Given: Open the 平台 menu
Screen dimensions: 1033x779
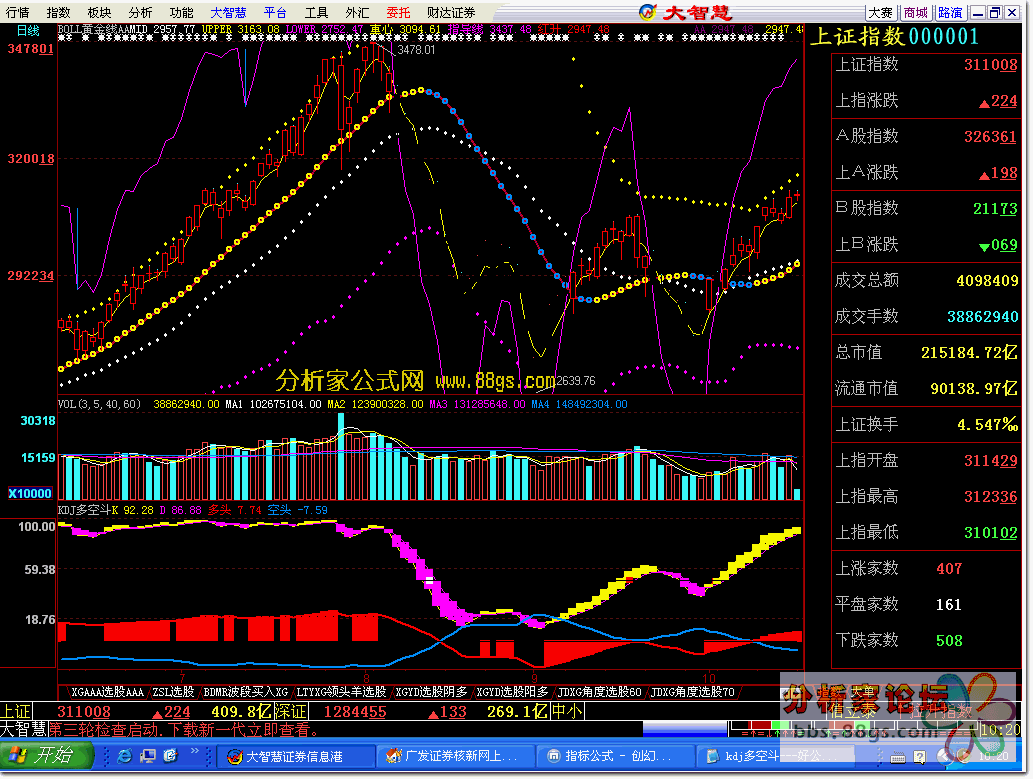Looking at the screenshot, I should point(275,12).
